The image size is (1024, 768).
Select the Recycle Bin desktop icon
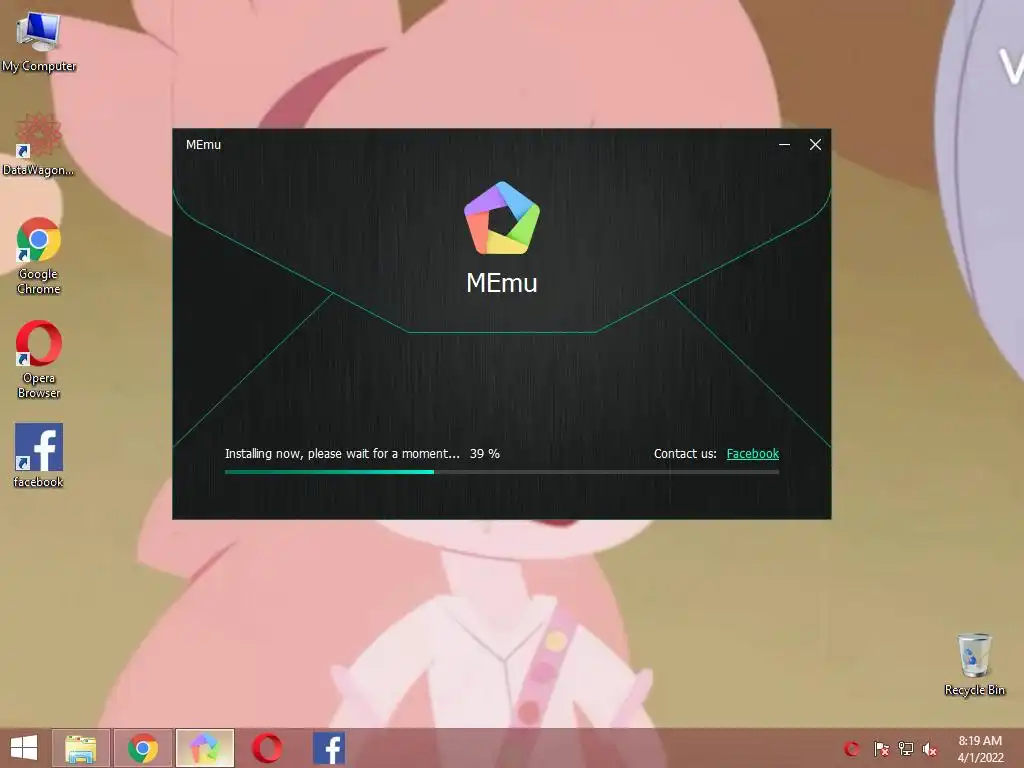[974, 664]
